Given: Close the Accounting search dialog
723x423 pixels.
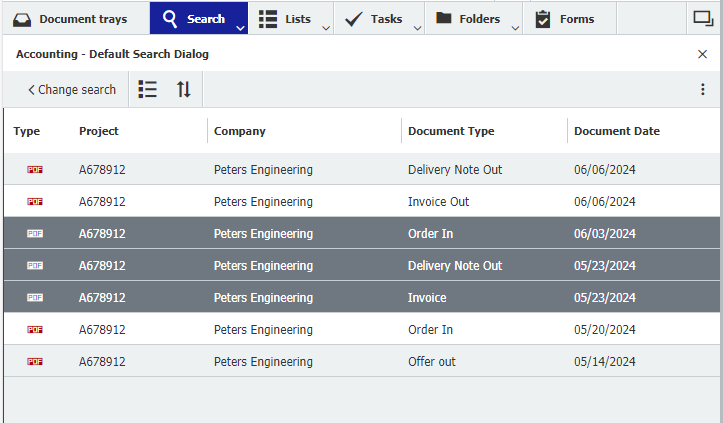Looking at the screenshot, I should pos(702,54).
